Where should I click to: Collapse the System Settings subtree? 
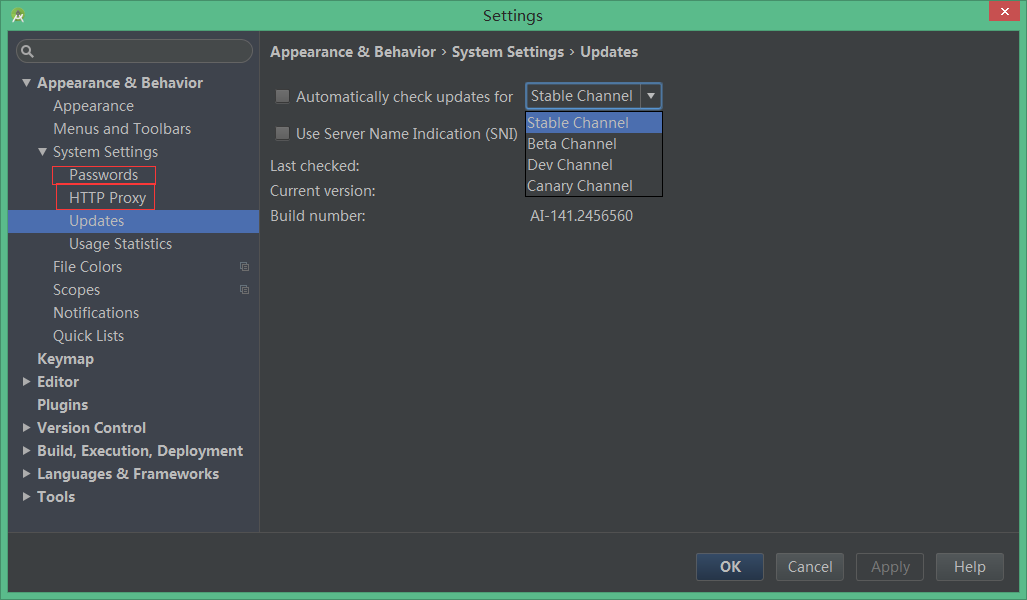(42, 152)
